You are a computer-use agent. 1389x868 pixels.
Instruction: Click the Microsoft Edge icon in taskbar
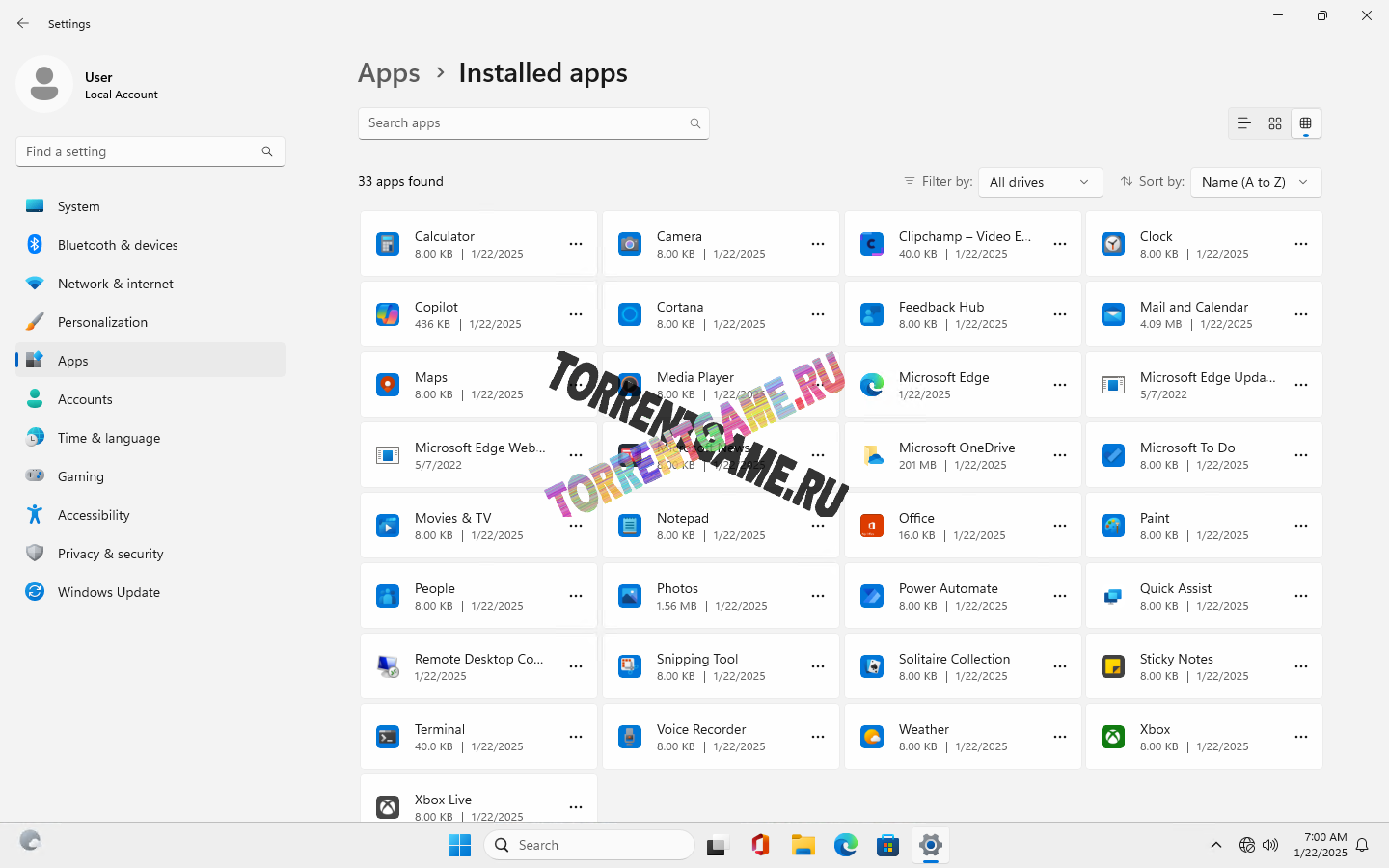[846, 846]
